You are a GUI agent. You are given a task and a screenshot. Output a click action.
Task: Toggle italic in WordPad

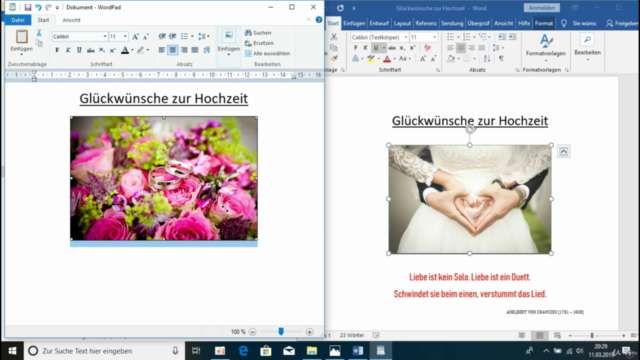68,50
